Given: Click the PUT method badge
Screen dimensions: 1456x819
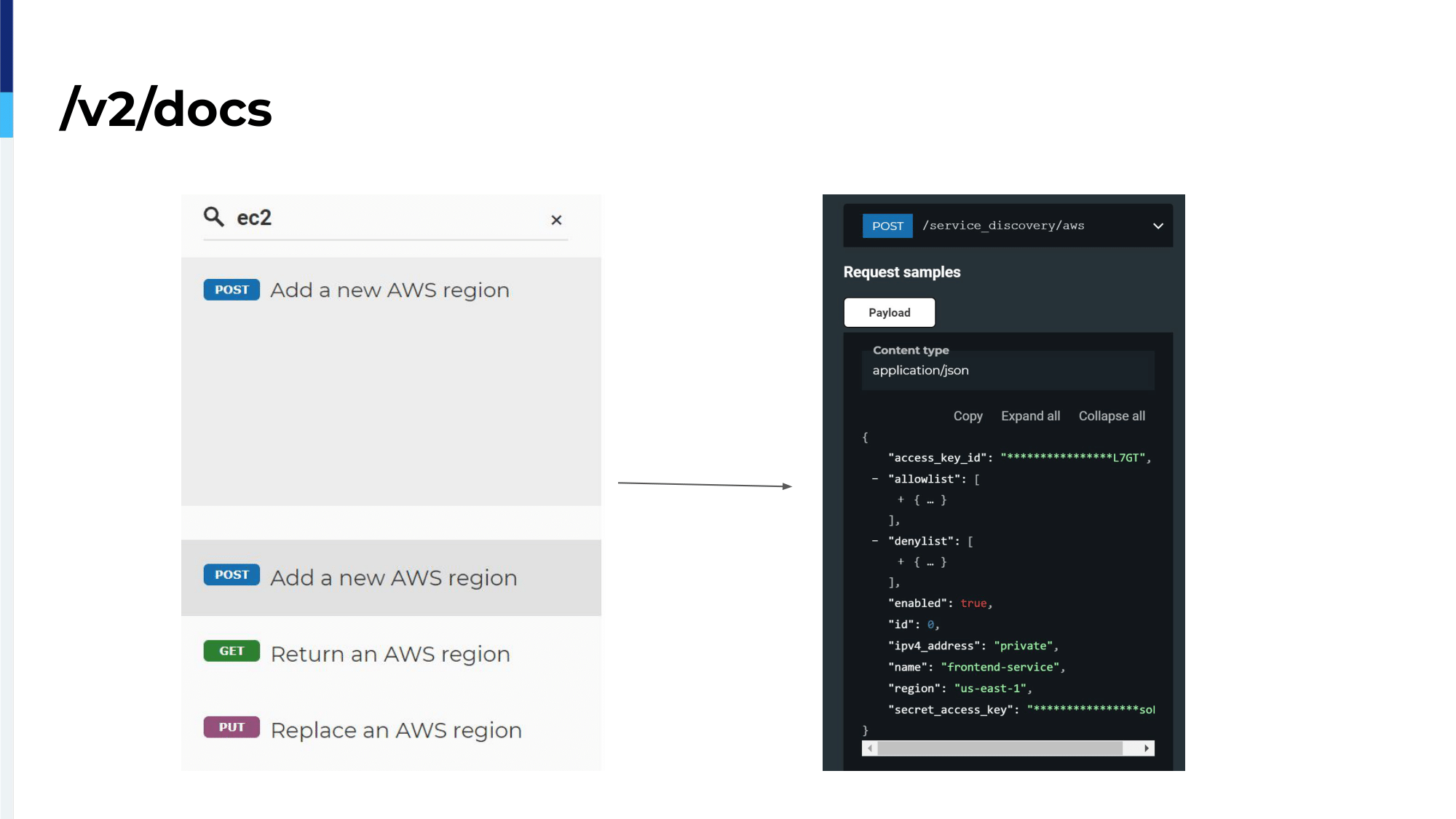Looking at the screenshot, I should pyautogui.click(x=232, y=727).
